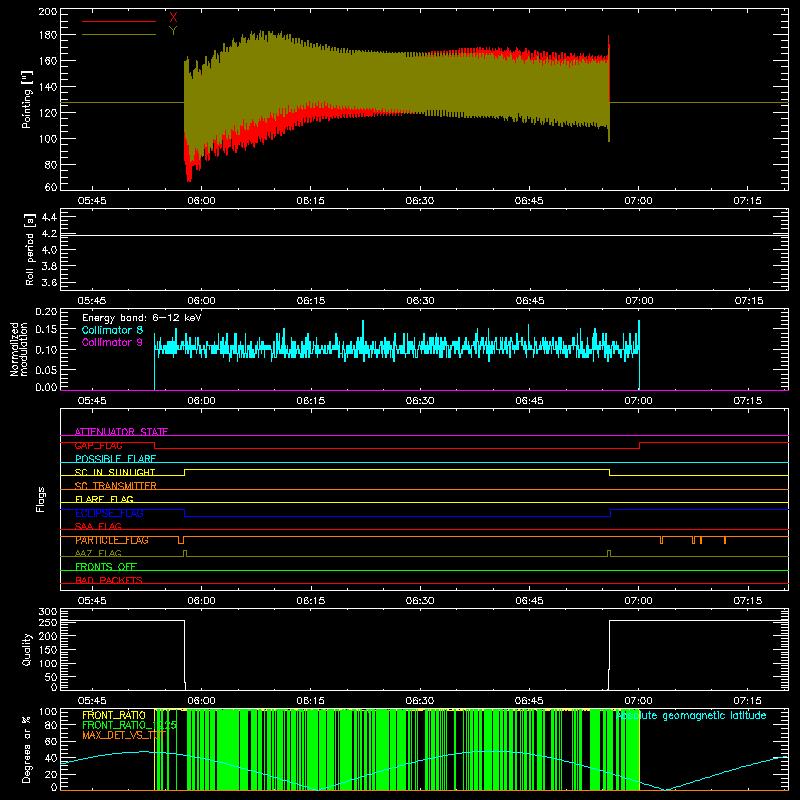Viewport: 800px width, 800px height.
Task: Click the 300 tick on Quality axis
Action: point(47,612)
